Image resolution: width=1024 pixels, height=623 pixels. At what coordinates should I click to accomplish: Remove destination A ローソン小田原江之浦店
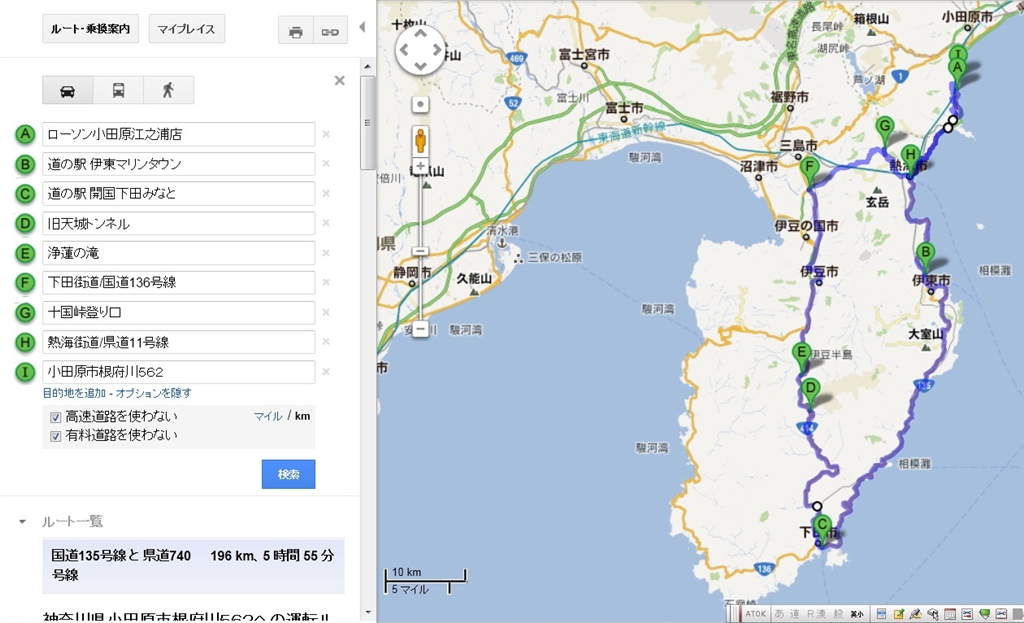pyautogui.click(x=325, y=135)
